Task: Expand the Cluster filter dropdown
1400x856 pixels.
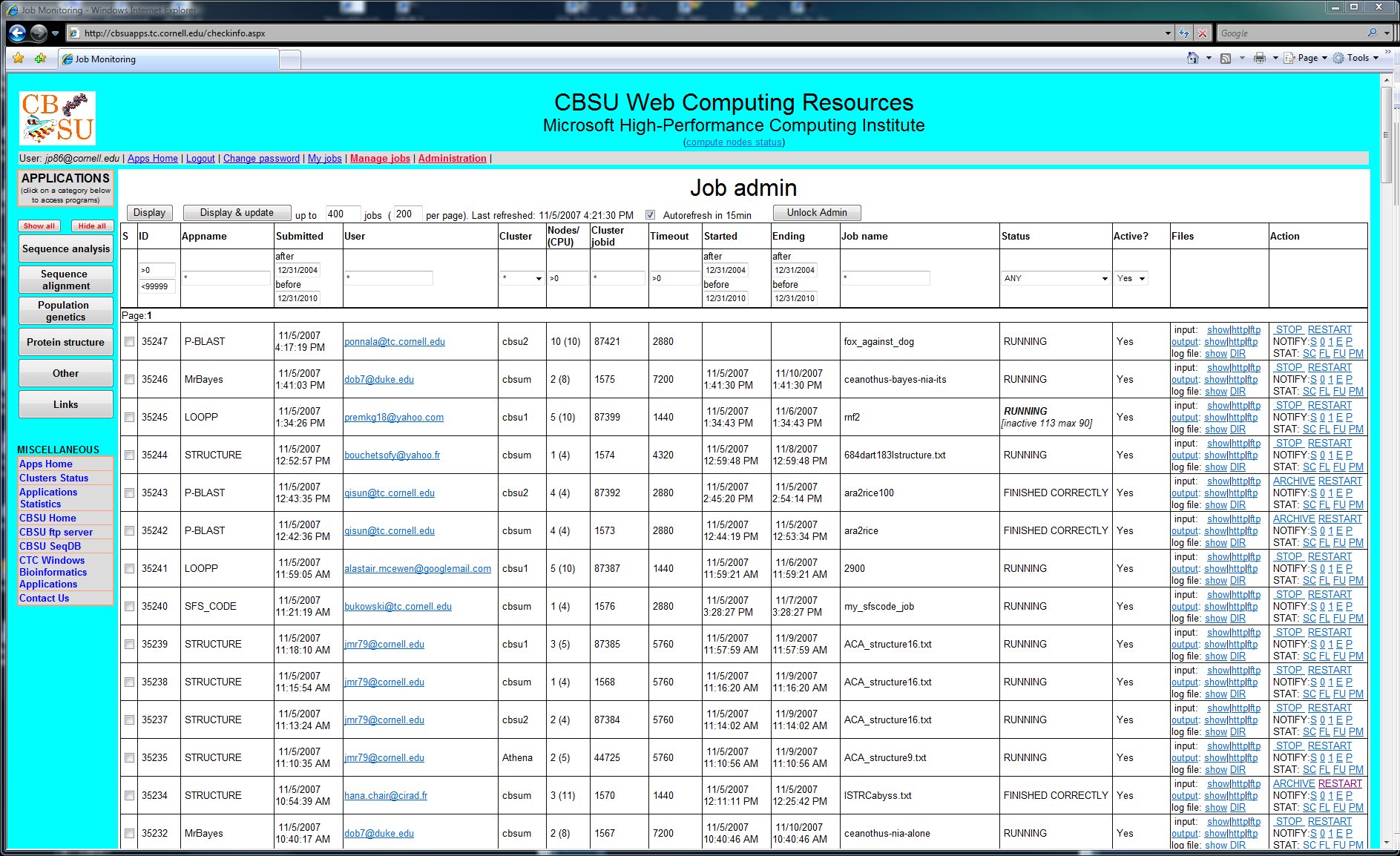Action: pyautogui.click(x=522, y=278)
